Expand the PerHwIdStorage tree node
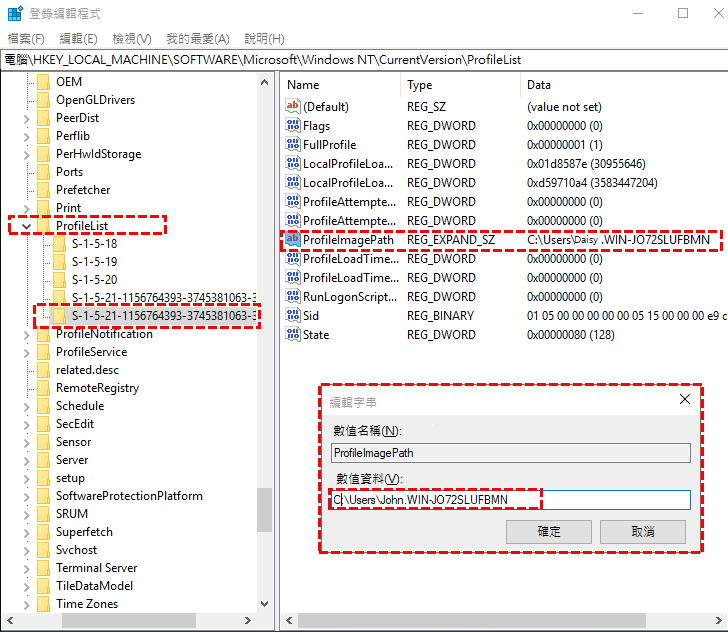 point(26,155)
